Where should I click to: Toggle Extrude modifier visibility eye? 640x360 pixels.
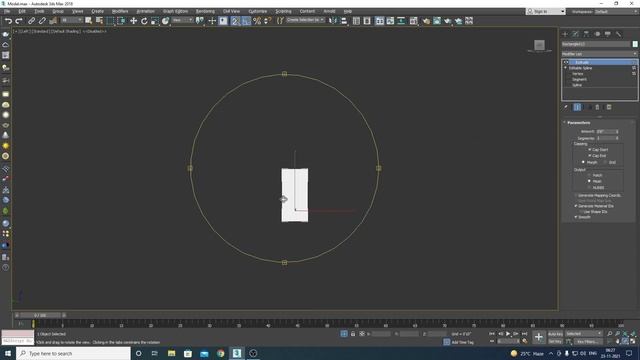pyautogui.click(x=566, y=62)
